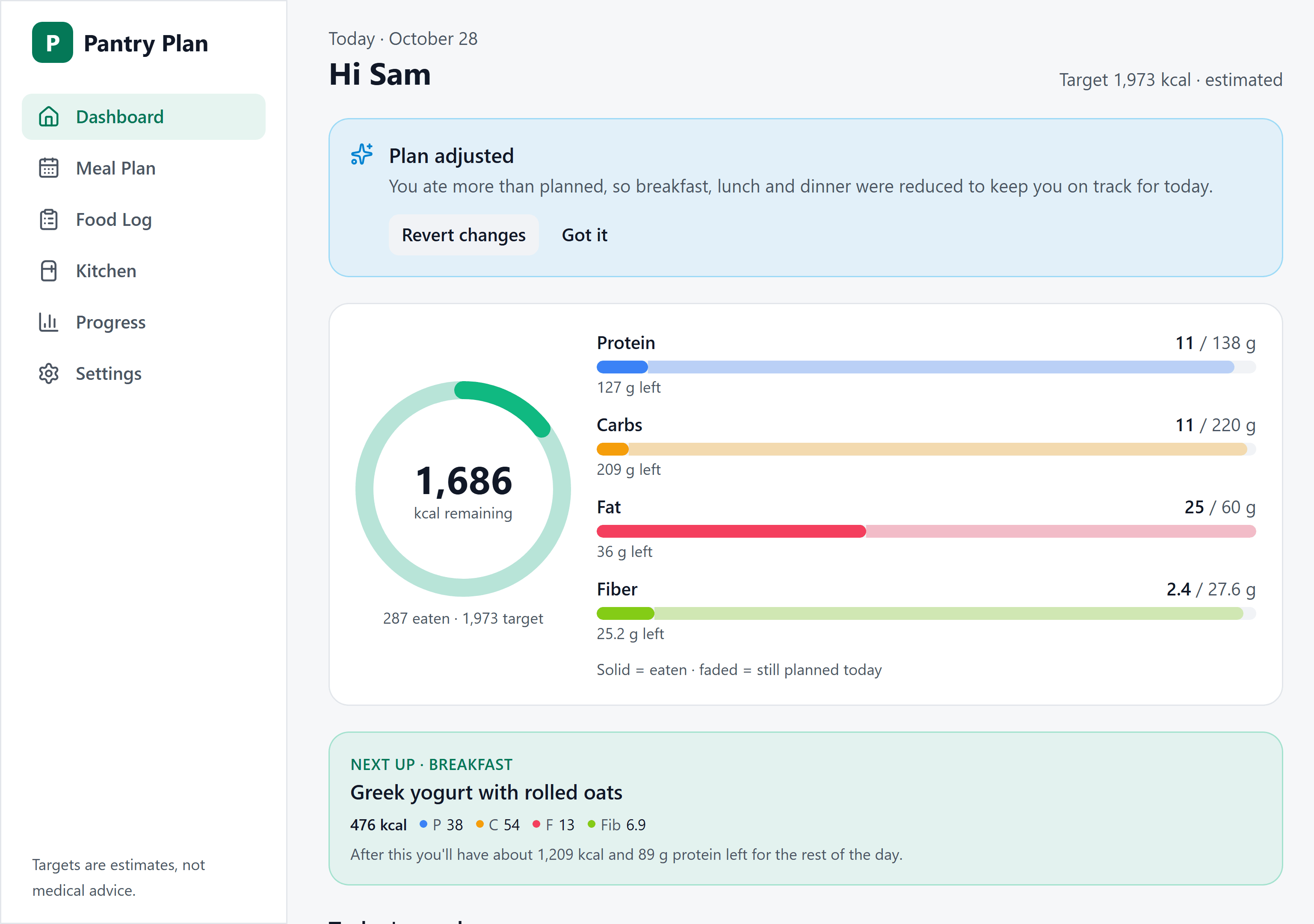Click the sparkle icon beside Plan adjusted

[x=362, y=154]
